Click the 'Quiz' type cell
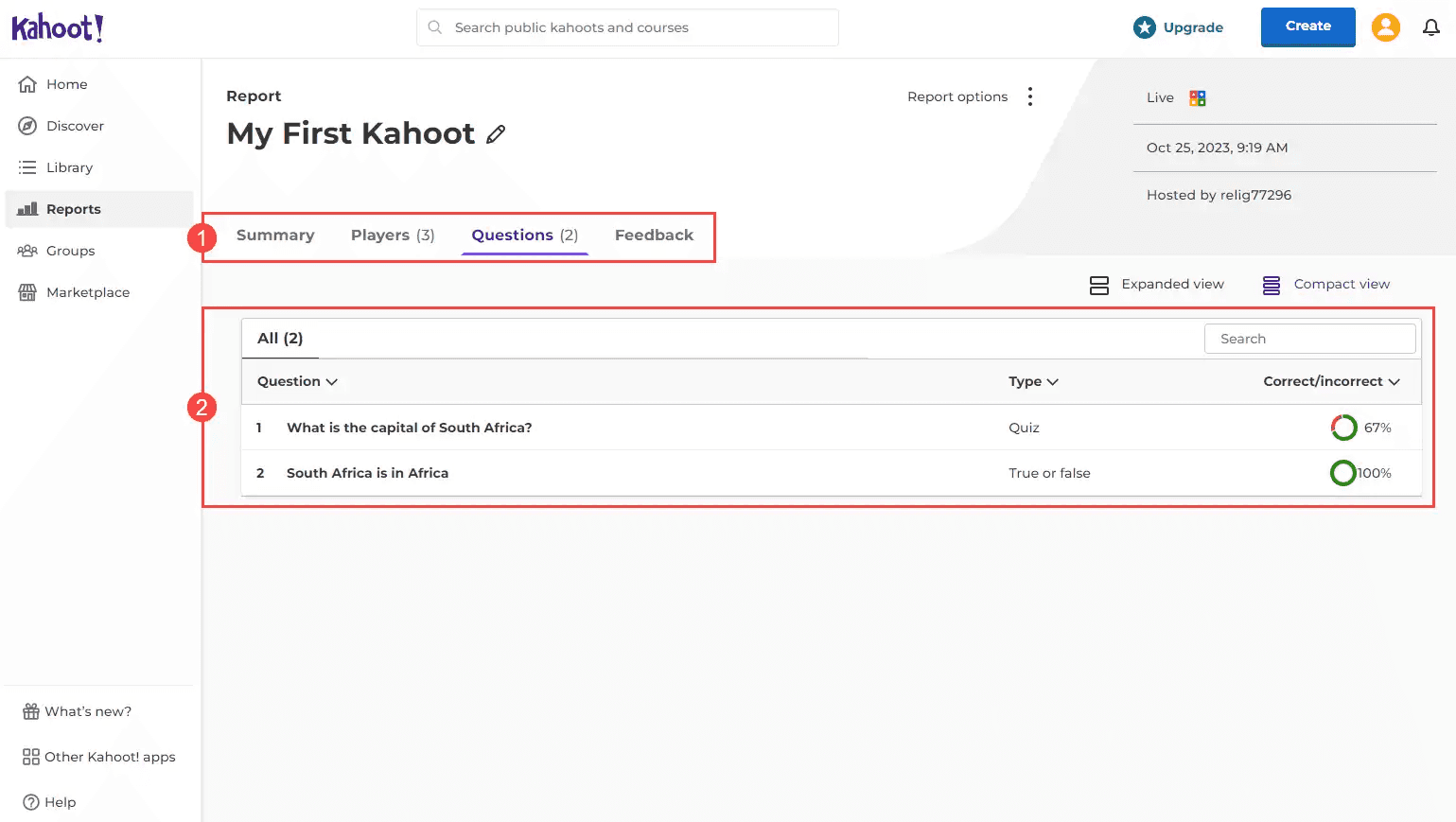This screenshot has width=1456, height=822. tap(1024, 428)
